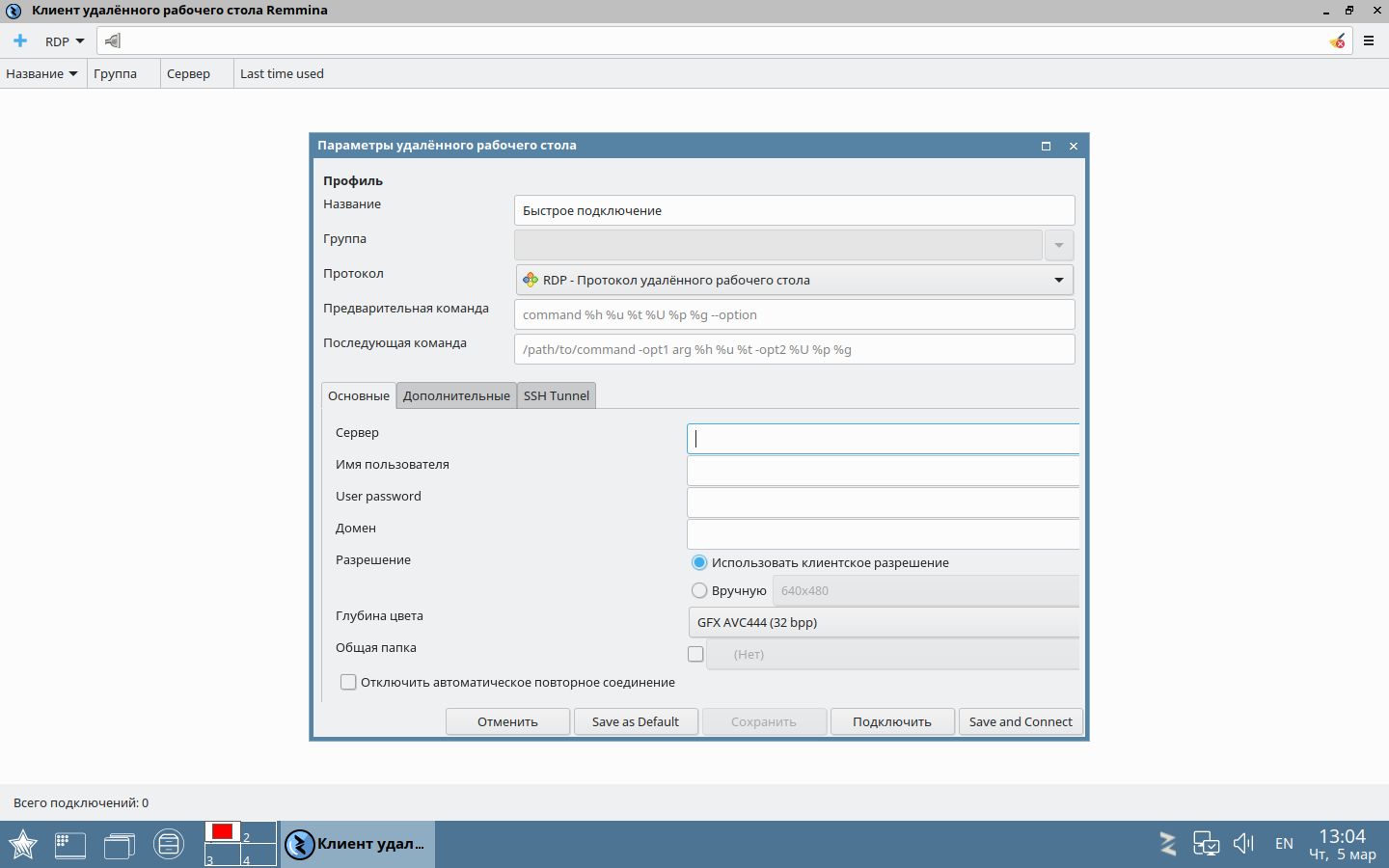Screen dimensions: 1389x868
Task: Click the Save as Default button
Action: point(636,721)
